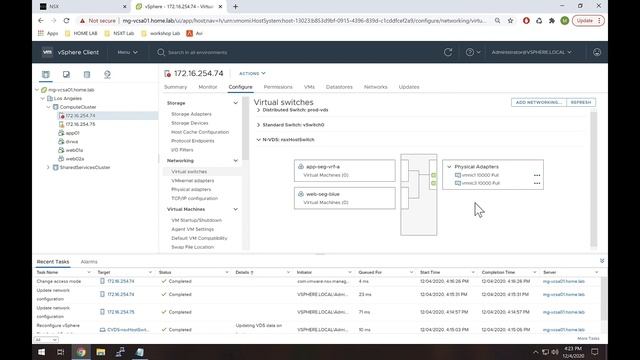Open Chrome from Windows taskbar
640x360 pixels.
[81, 352]
